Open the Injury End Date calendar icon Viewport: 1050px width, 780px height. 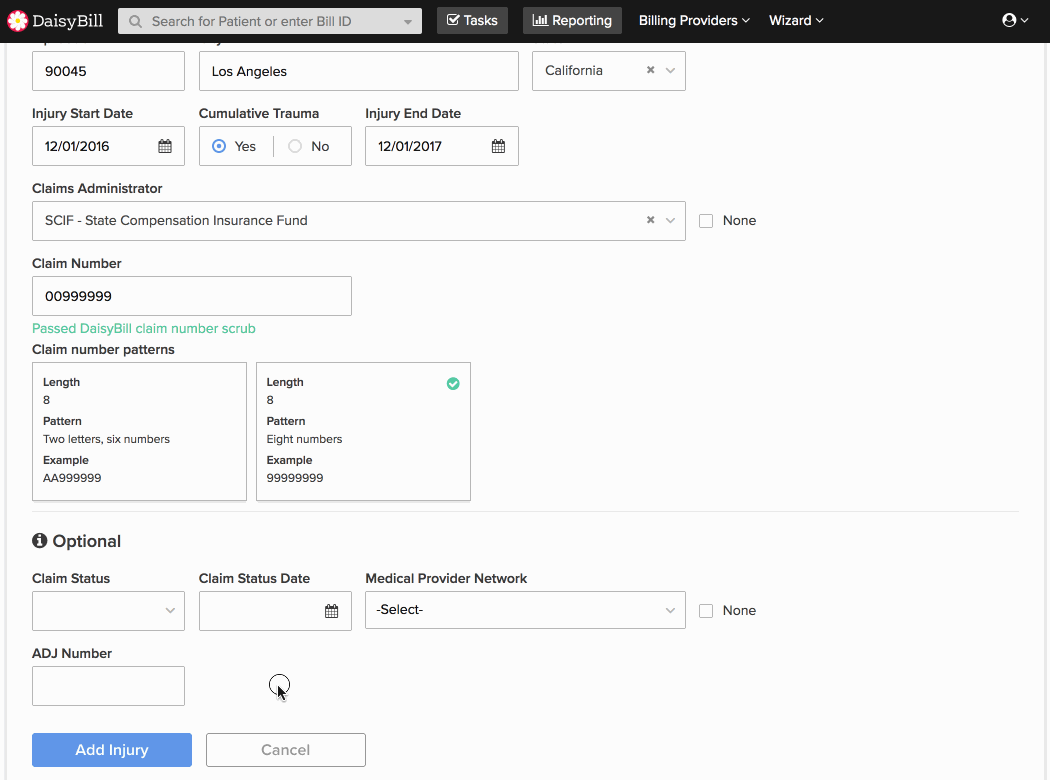click(498, 146)
